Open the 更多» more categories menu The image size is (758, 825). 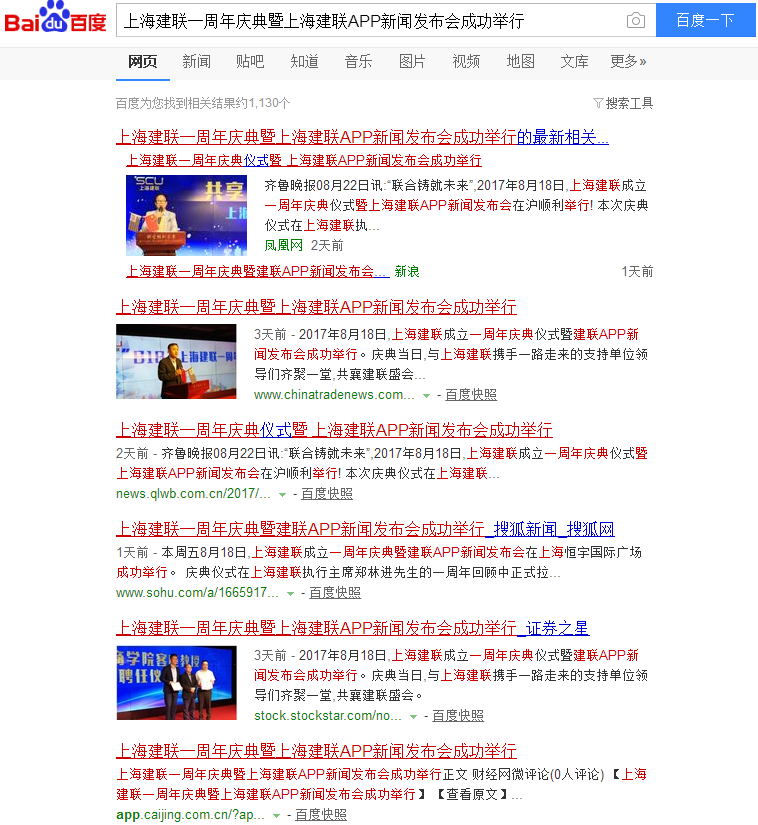628,62
